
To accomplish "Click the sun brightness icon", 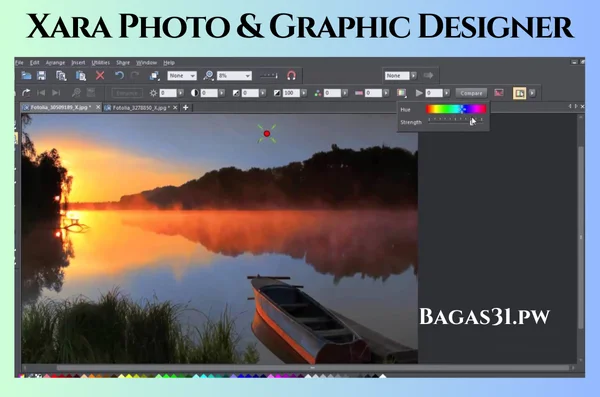I will [153, 93].
